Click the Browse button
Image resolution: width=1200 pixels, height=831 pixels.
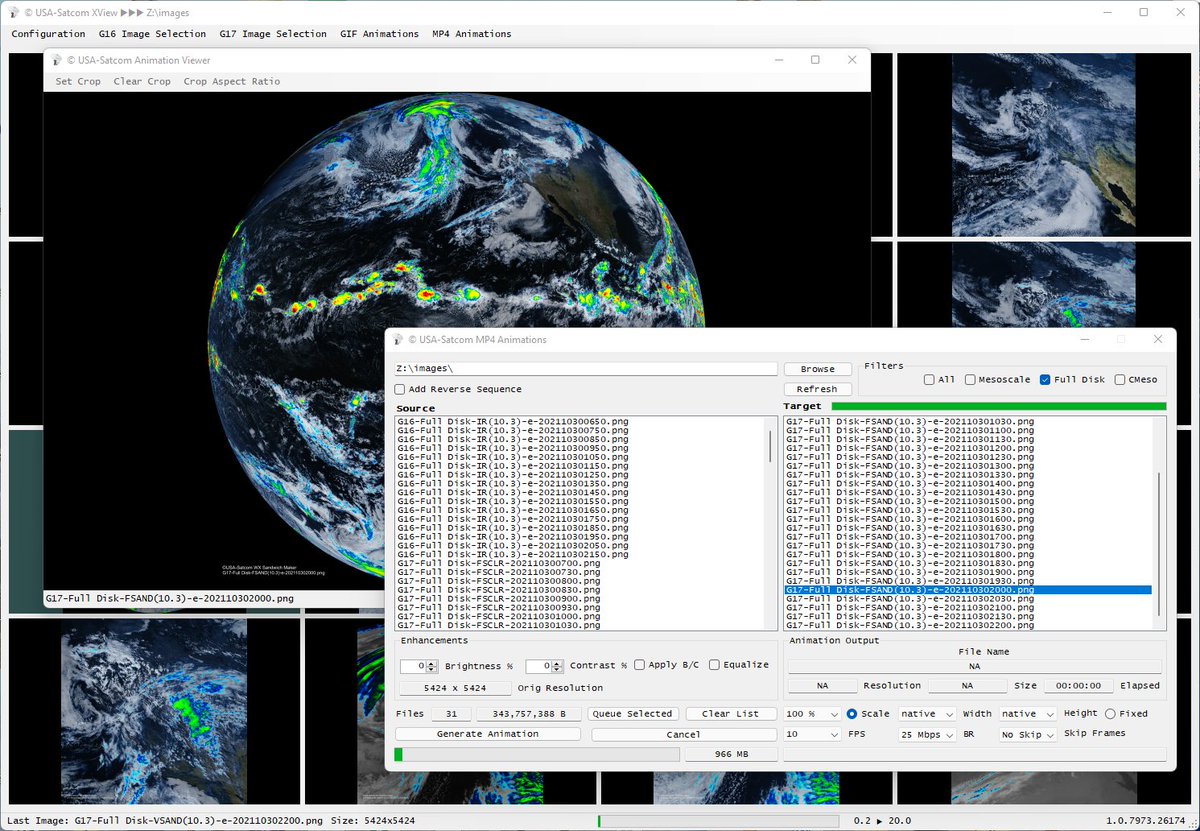point(818,369)
